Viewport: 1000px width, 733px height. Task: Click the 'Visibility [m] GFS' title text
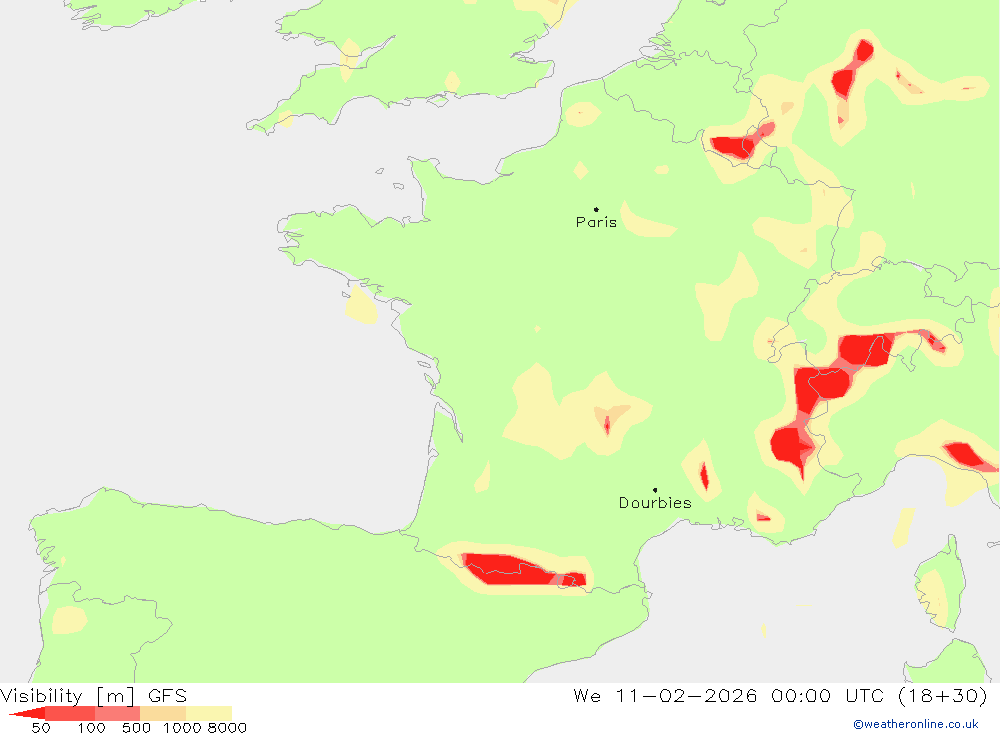point(94,695)
